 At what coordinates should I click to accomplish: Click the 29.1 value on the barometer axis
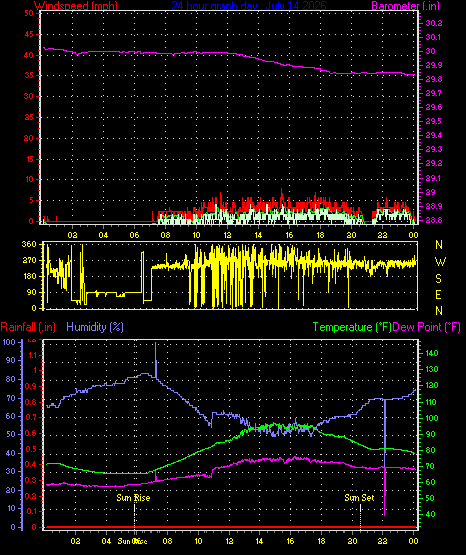point(434,178)
